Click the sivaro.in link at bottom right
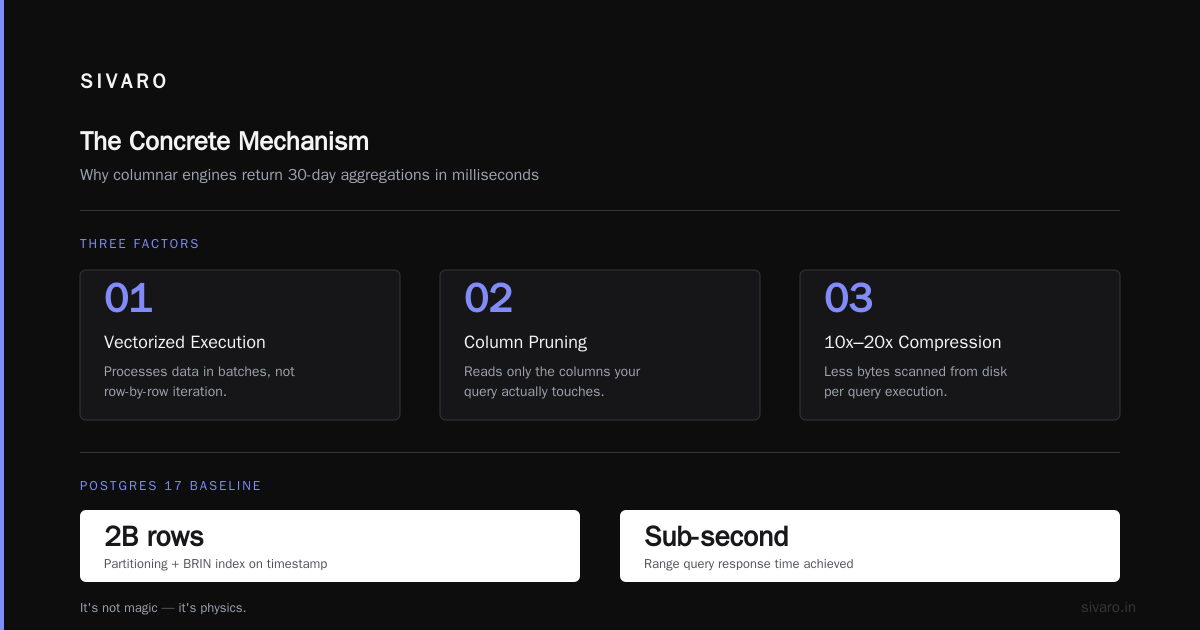1200x630 pixels. point(1108,607)
